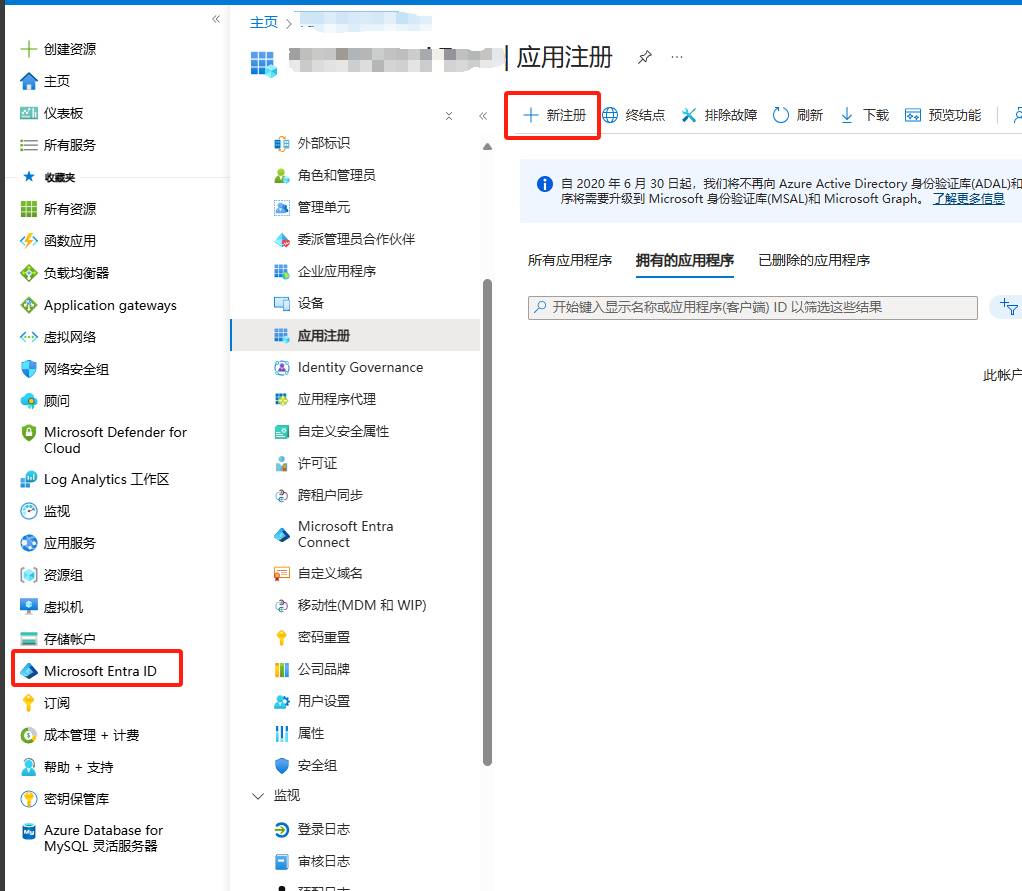This screenshot has width=1022, height=891.
Task: Switch to 所有应用程序 tab
Action: point(570,261)
